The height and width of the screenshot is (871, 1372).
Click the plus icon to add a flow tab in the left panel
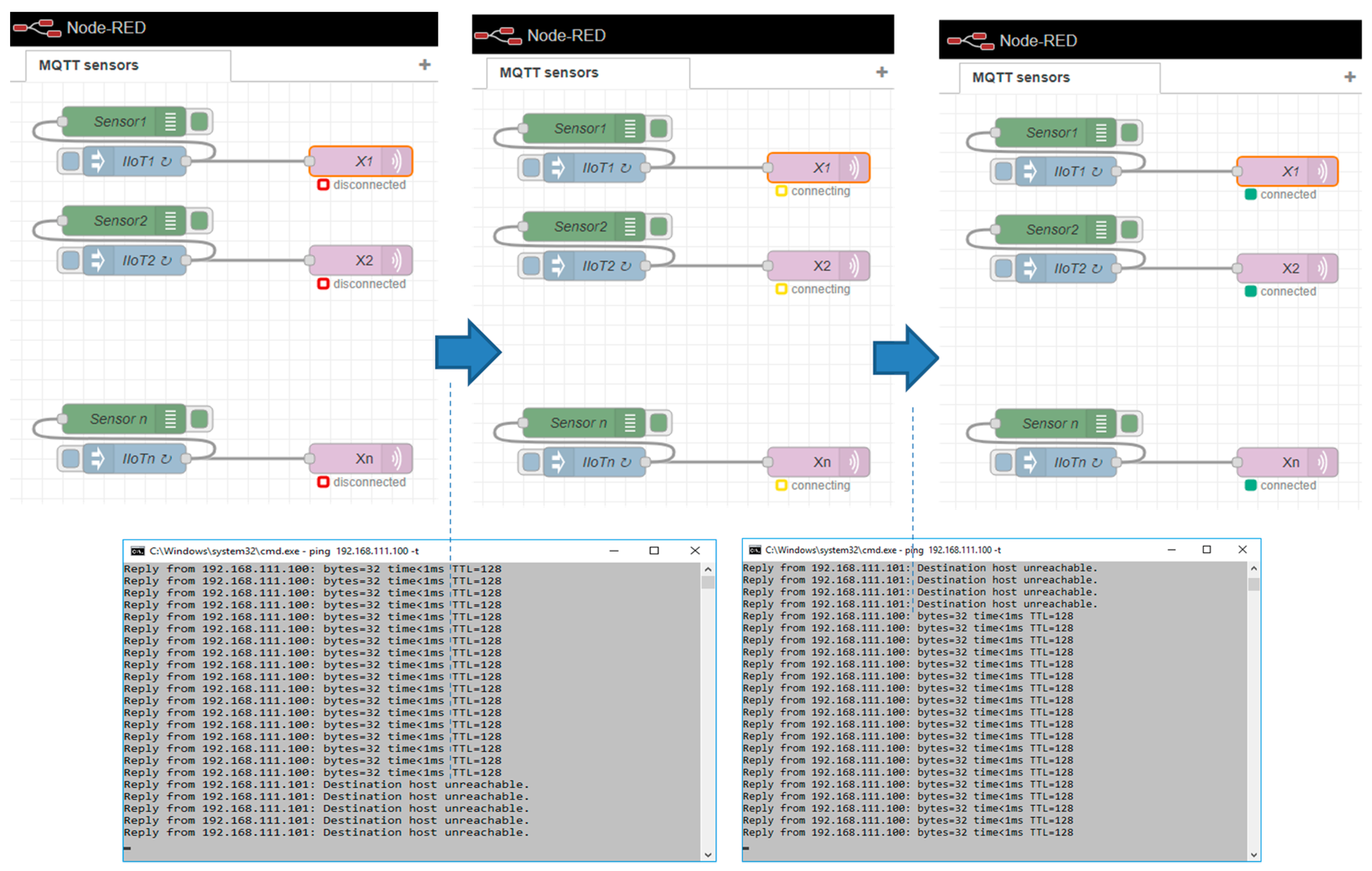424,65
